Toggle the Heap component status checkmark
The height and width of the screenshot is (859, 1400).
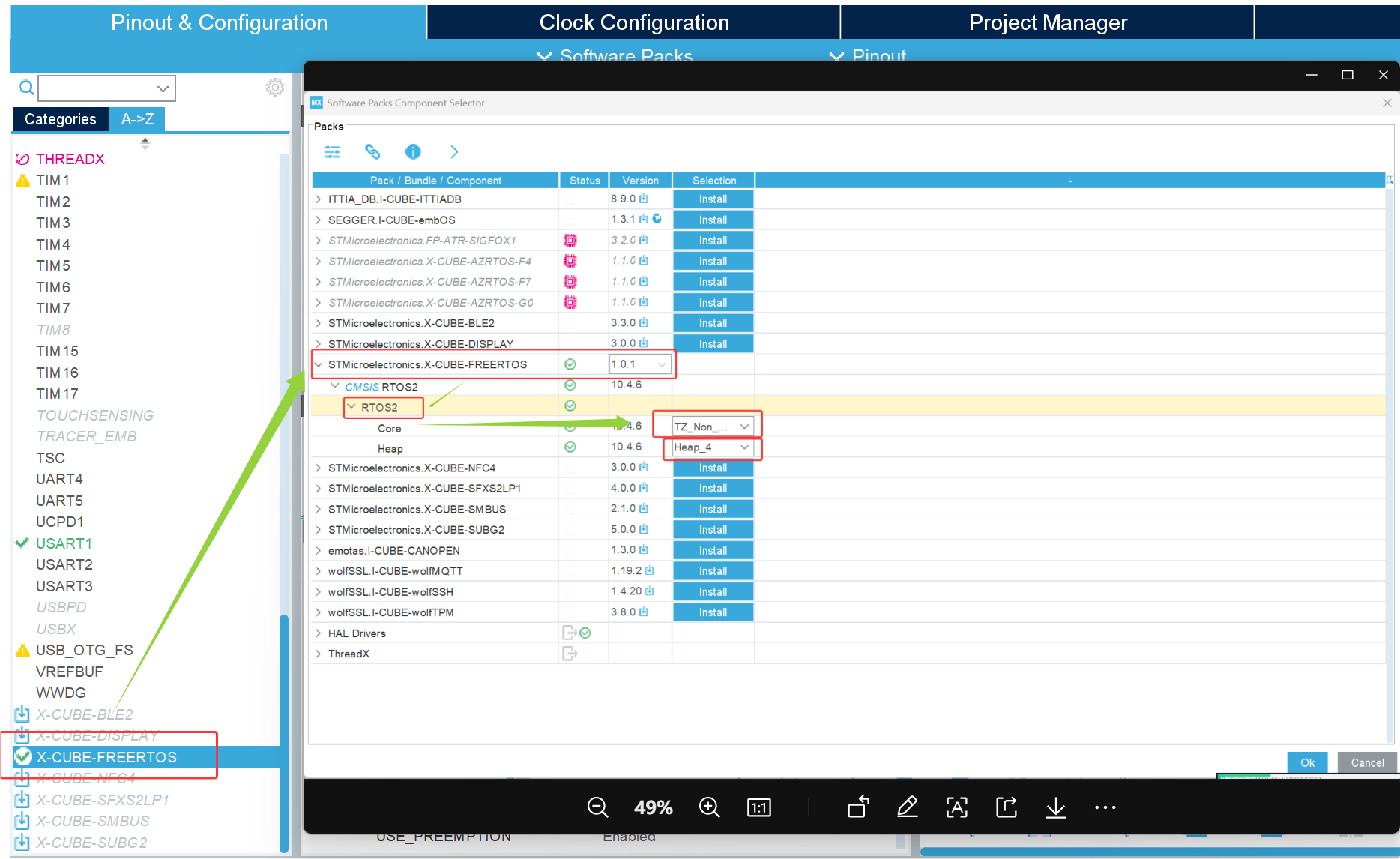coord(570,447)
